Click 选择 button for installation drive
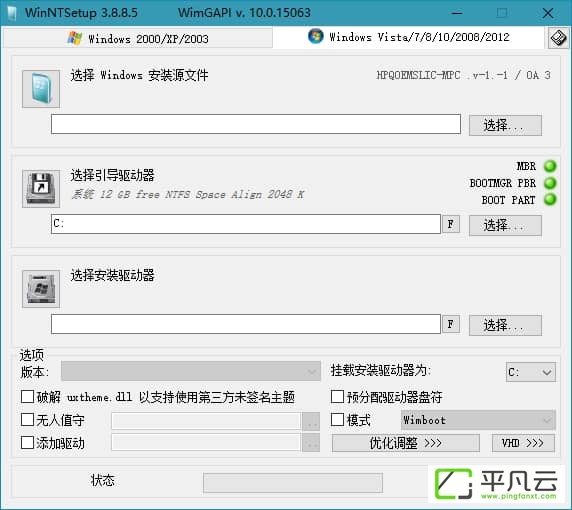The height and width of the screenshot is (510, 572). 505,325
